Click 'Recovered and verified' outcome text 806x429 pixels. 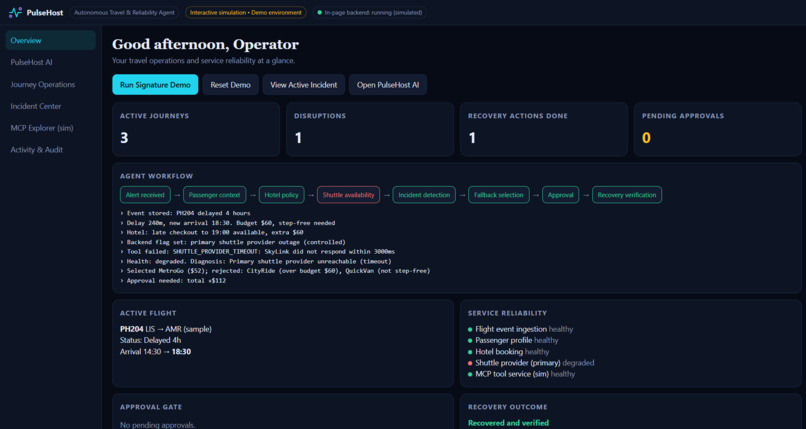click(508, 423)
